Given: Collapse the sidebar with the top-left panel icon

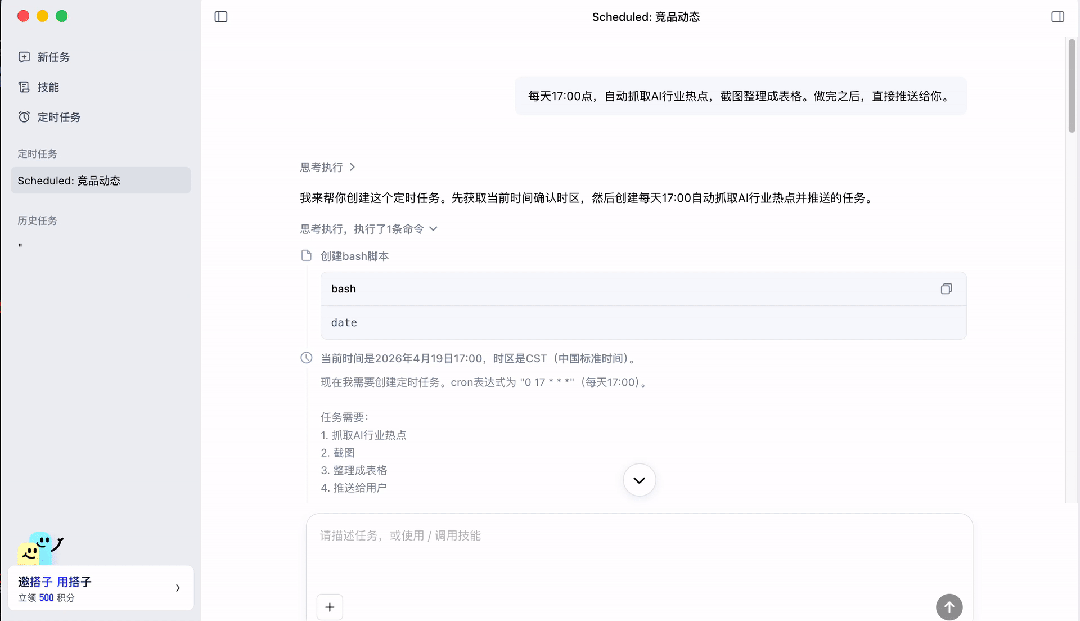Looking at the screenshot, I should point(220,17).
